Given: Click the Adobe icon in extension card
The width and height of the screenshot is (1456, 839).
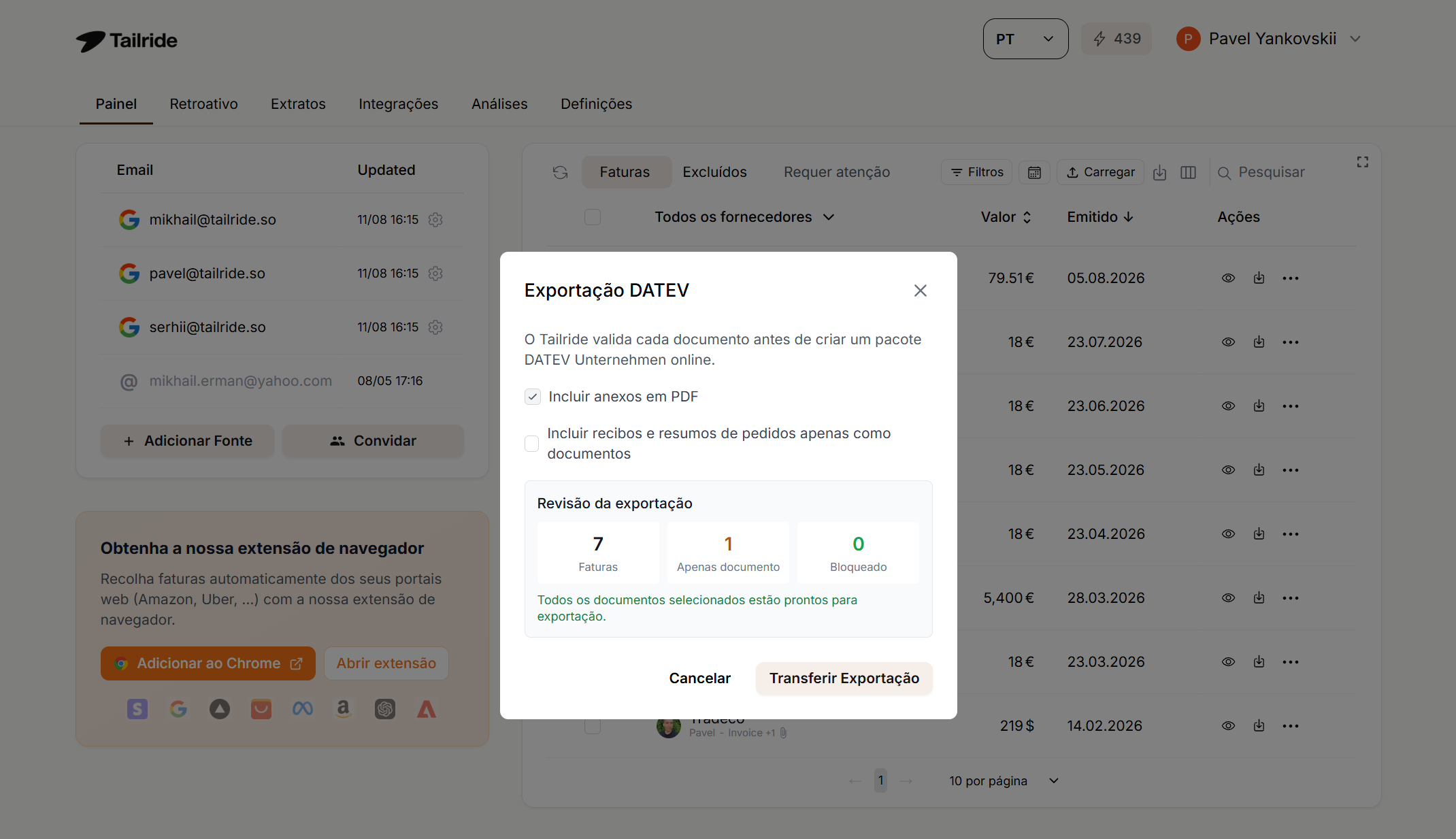Looking at the screenshot, I should click(427, 709).
